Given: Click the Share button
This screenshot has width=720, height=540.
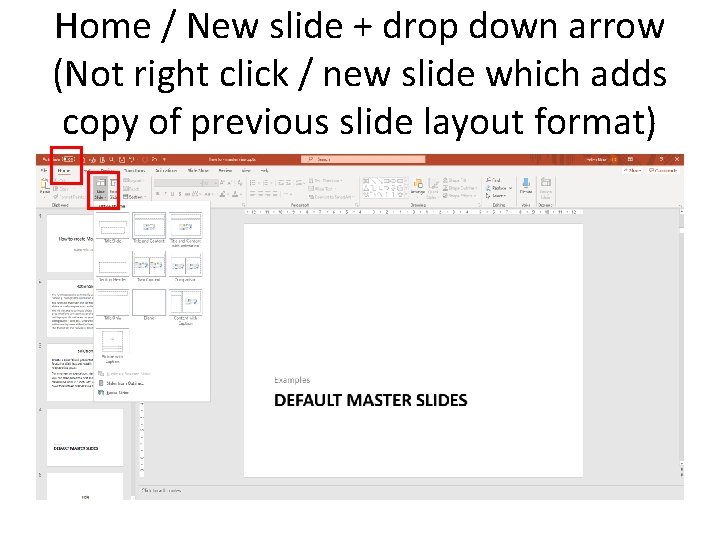Looking at the screenshot, I should [x=632, y=170].
